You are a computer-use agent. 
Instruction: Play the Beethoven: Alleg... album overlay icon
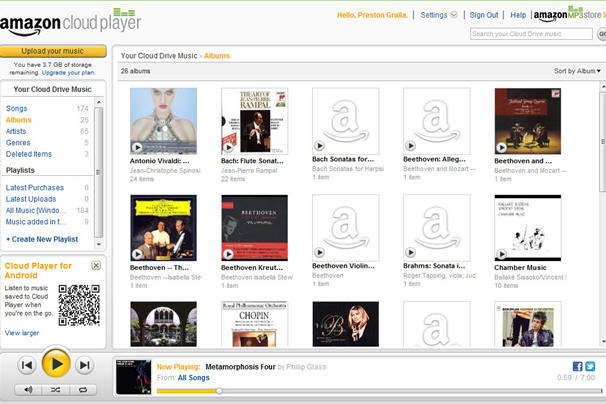click(410, 146)
